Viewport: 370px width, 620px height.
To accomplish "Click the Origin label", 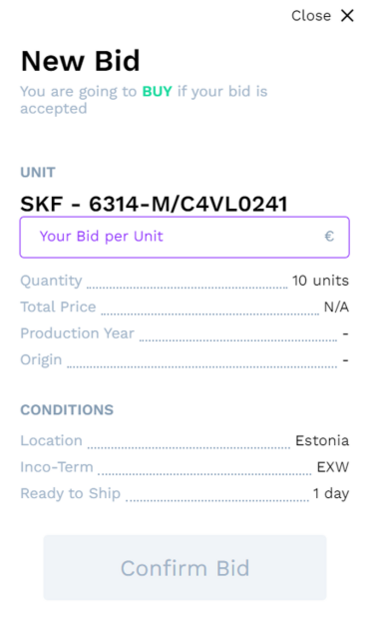I will coord(41,360).
